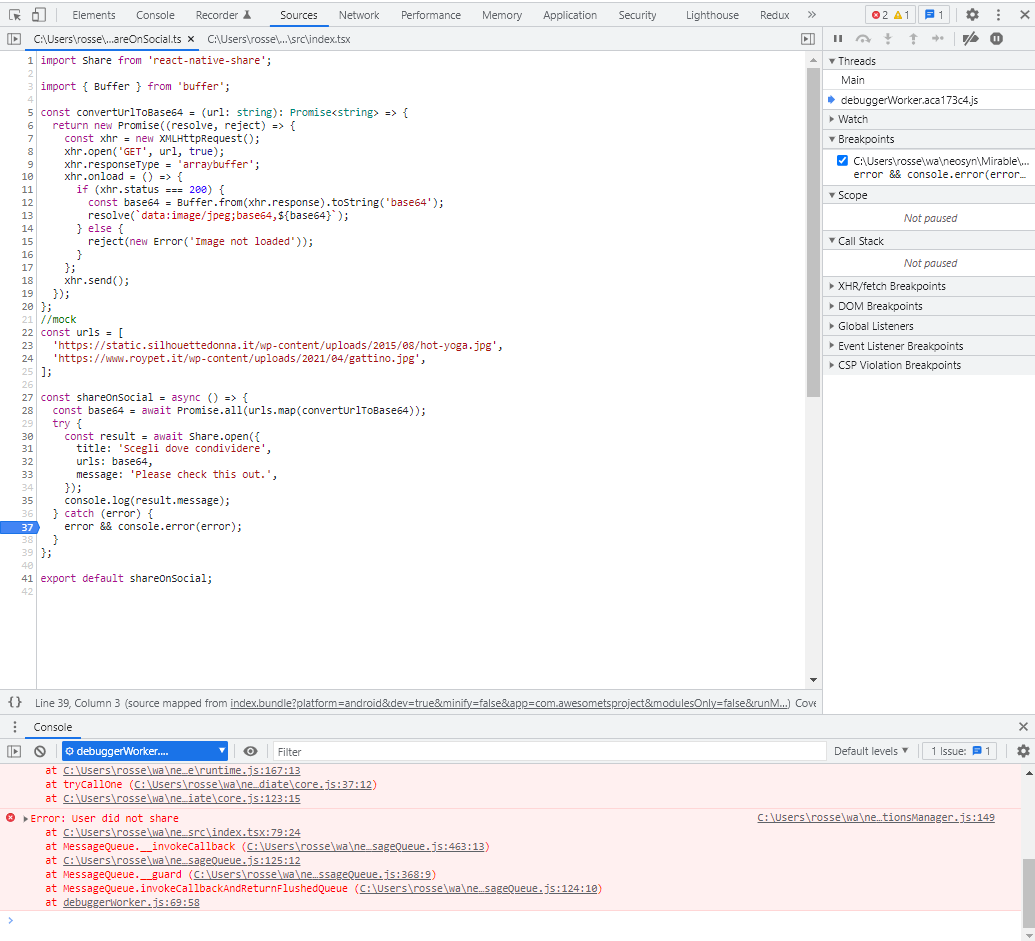
Task: Open the debuggerWorker context dropdown
Action: point(145,751)
